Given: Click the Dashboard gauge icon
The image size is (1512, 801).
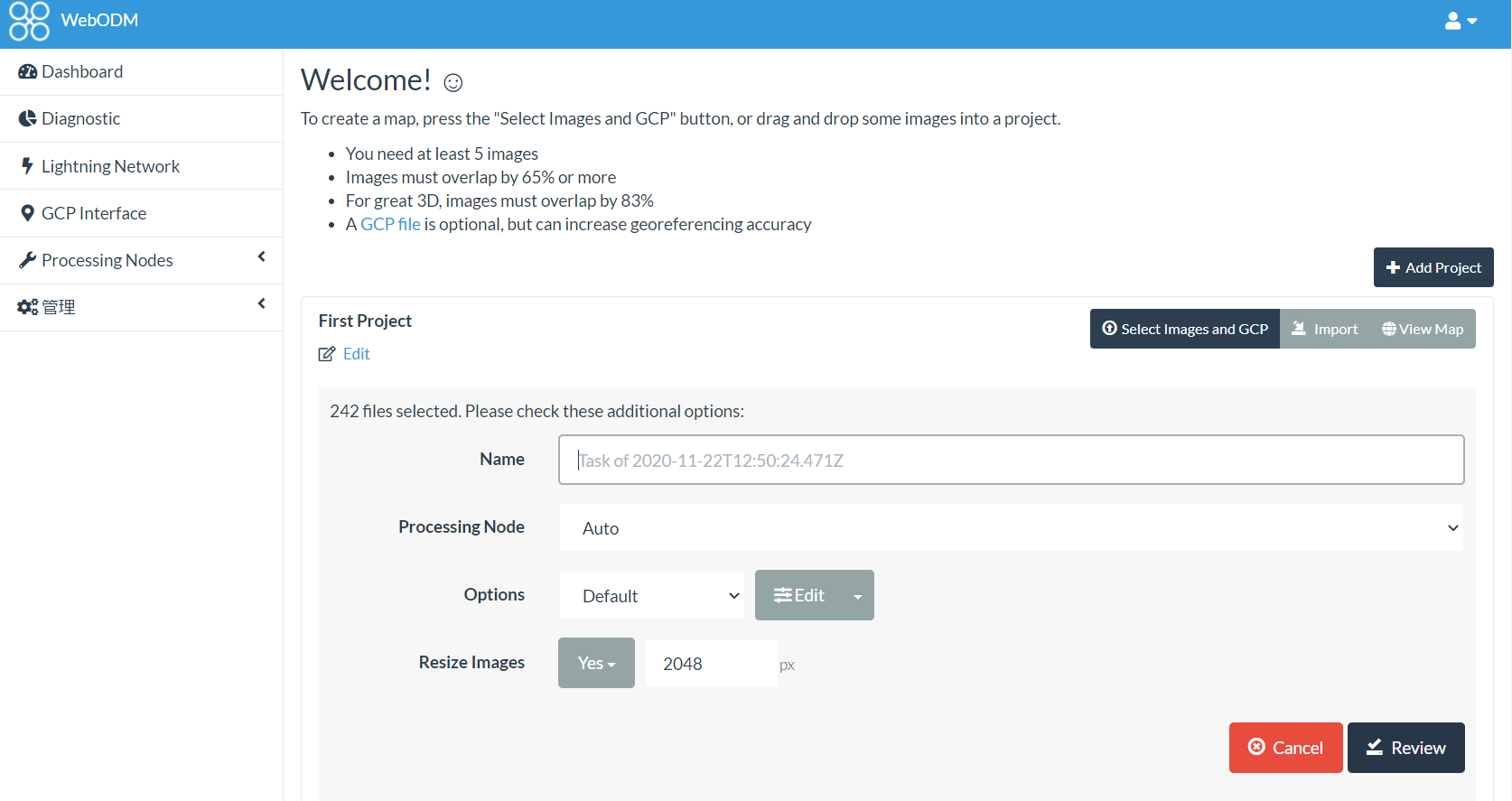Looking at the screenshot, I should click(27, 71).
